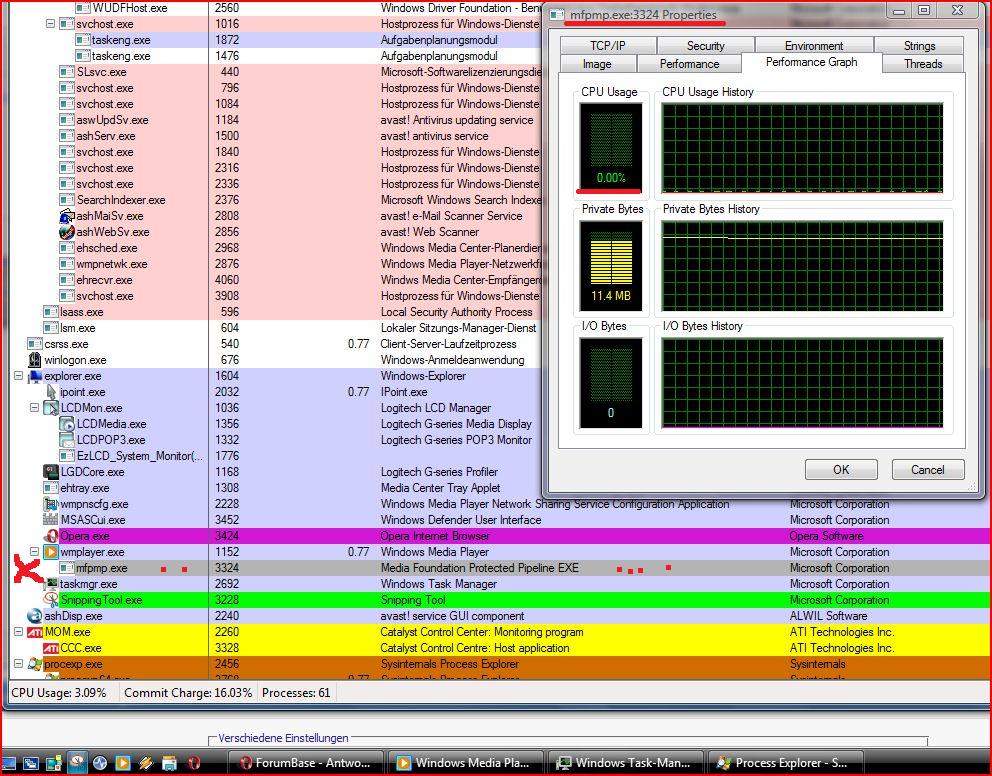Image resolution: width=992 pixels, height=776 pixels.
Task: Click the 'Commit Charge: 16.03%' status entry
Action: coord(188,693)
